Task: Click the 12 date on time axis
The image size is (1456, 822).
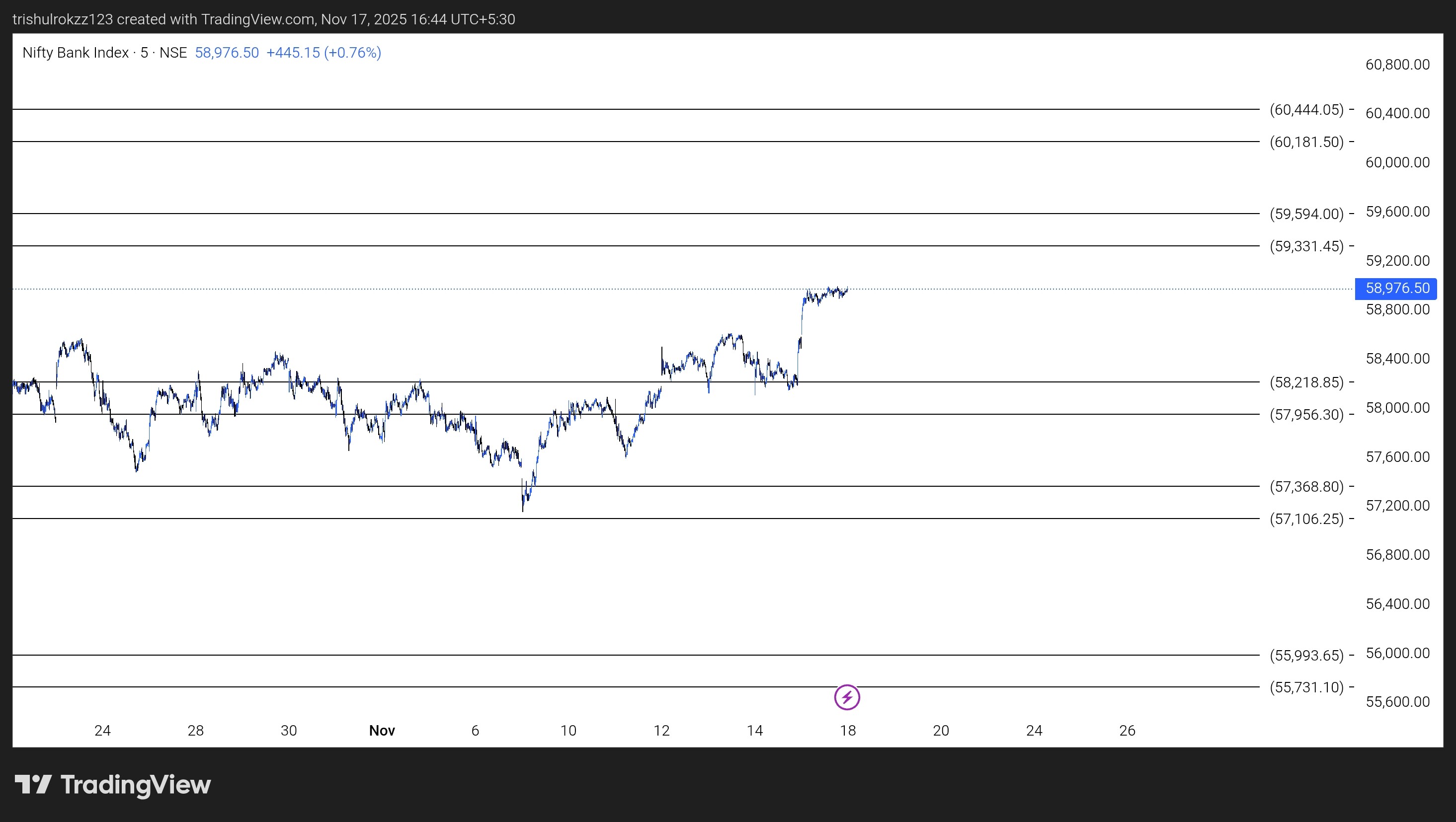Action: [661, 731]
